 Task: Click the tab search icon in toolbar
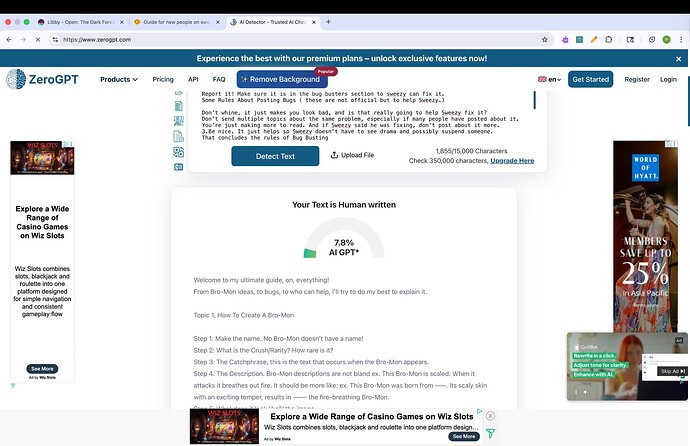630,40
